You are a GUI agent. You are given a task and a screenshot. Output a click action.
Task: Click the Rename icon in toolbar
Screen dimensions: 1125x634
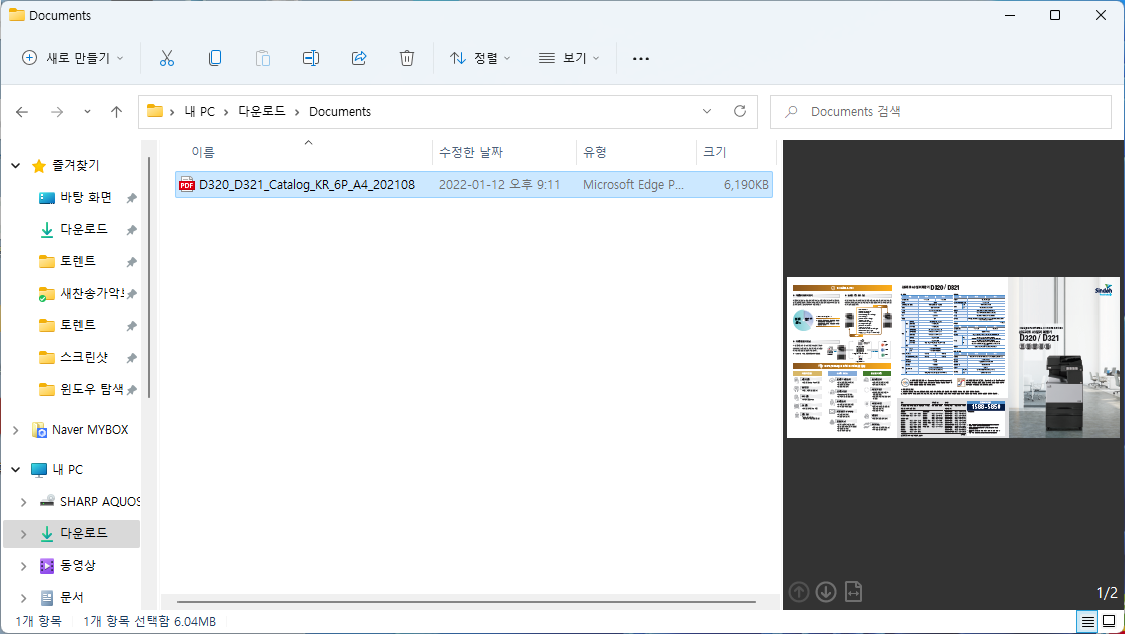(x=311, y=58)
